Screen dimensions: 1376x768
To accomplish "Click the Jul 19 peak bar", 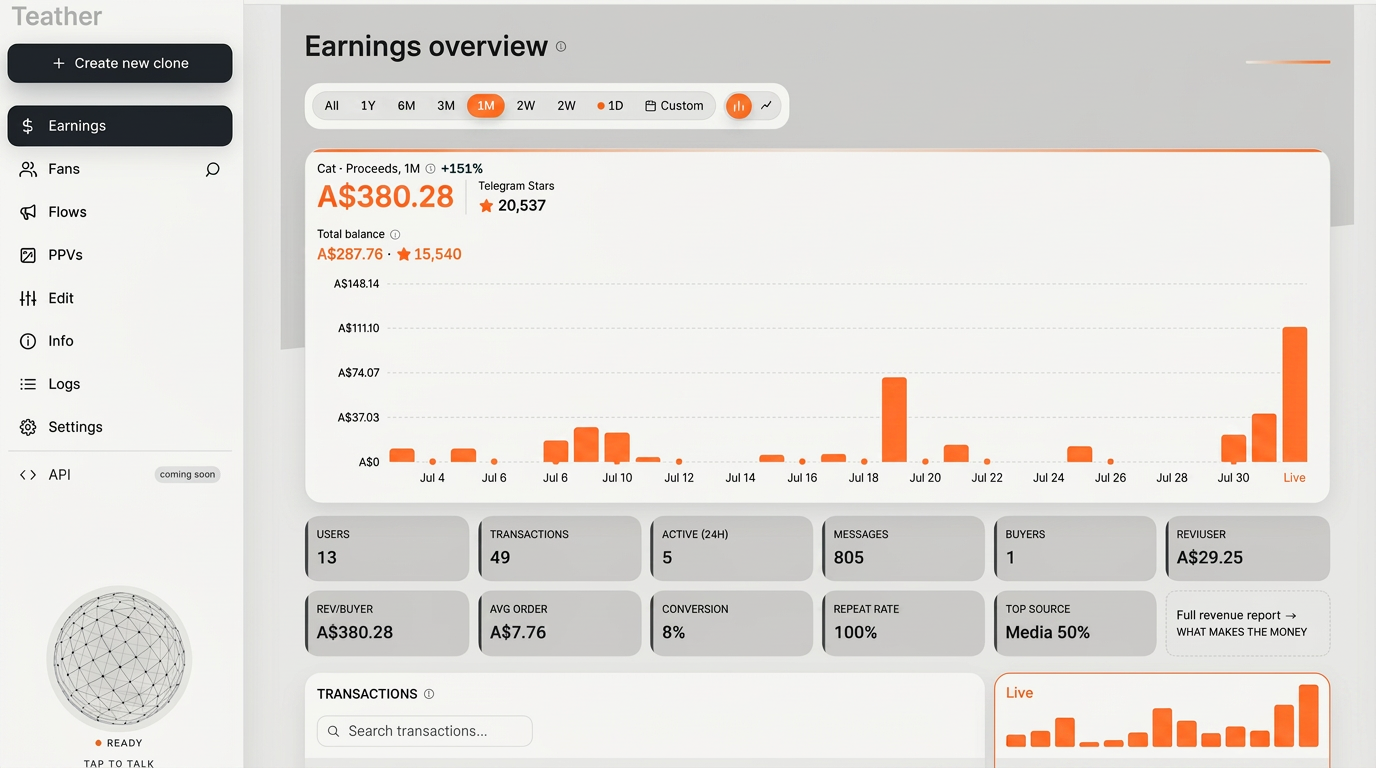I will click(x=894, y=420).
